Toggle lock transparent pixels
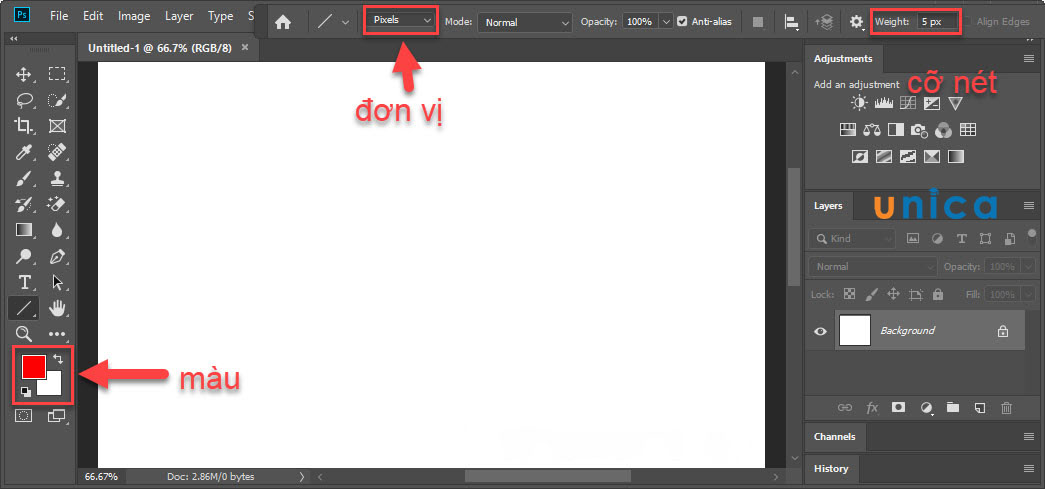This screenshot has width=1045, height=489. 849,294
